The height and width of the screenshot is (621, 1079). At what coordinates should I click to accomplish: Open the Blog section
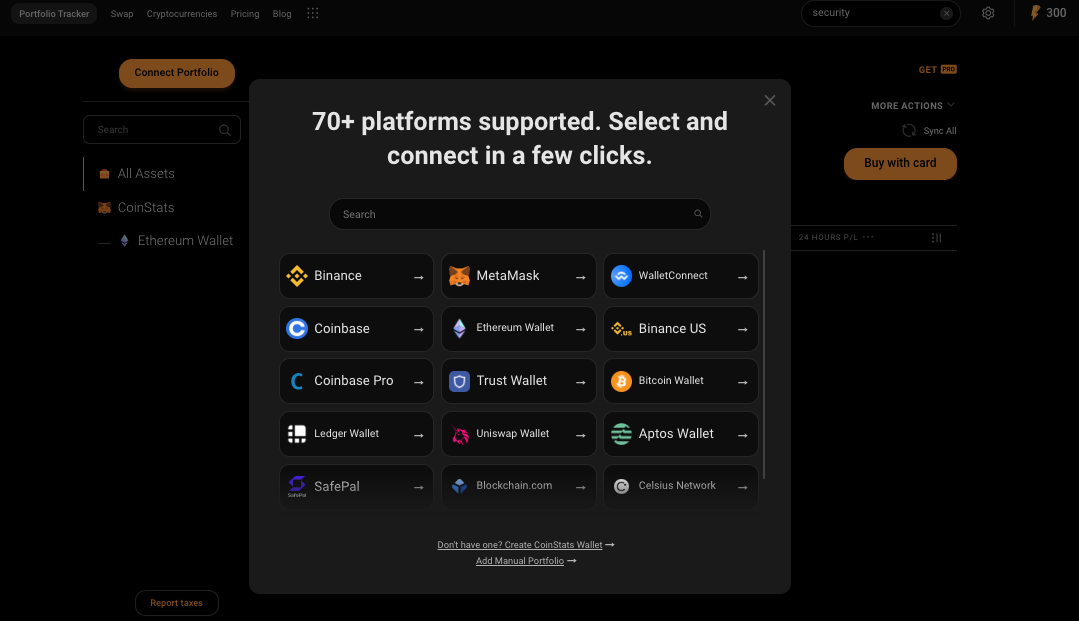click(281, 13)
